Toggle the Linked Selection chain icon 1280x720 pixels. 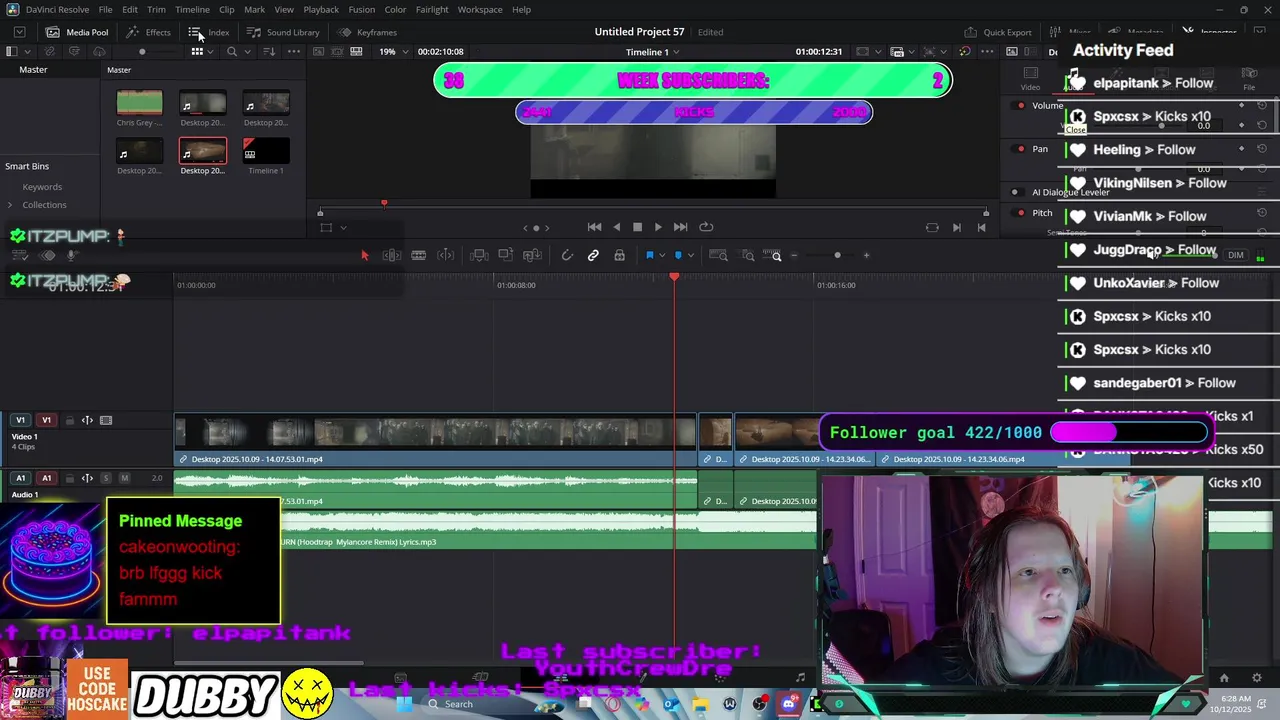click(x=593, y=256)
